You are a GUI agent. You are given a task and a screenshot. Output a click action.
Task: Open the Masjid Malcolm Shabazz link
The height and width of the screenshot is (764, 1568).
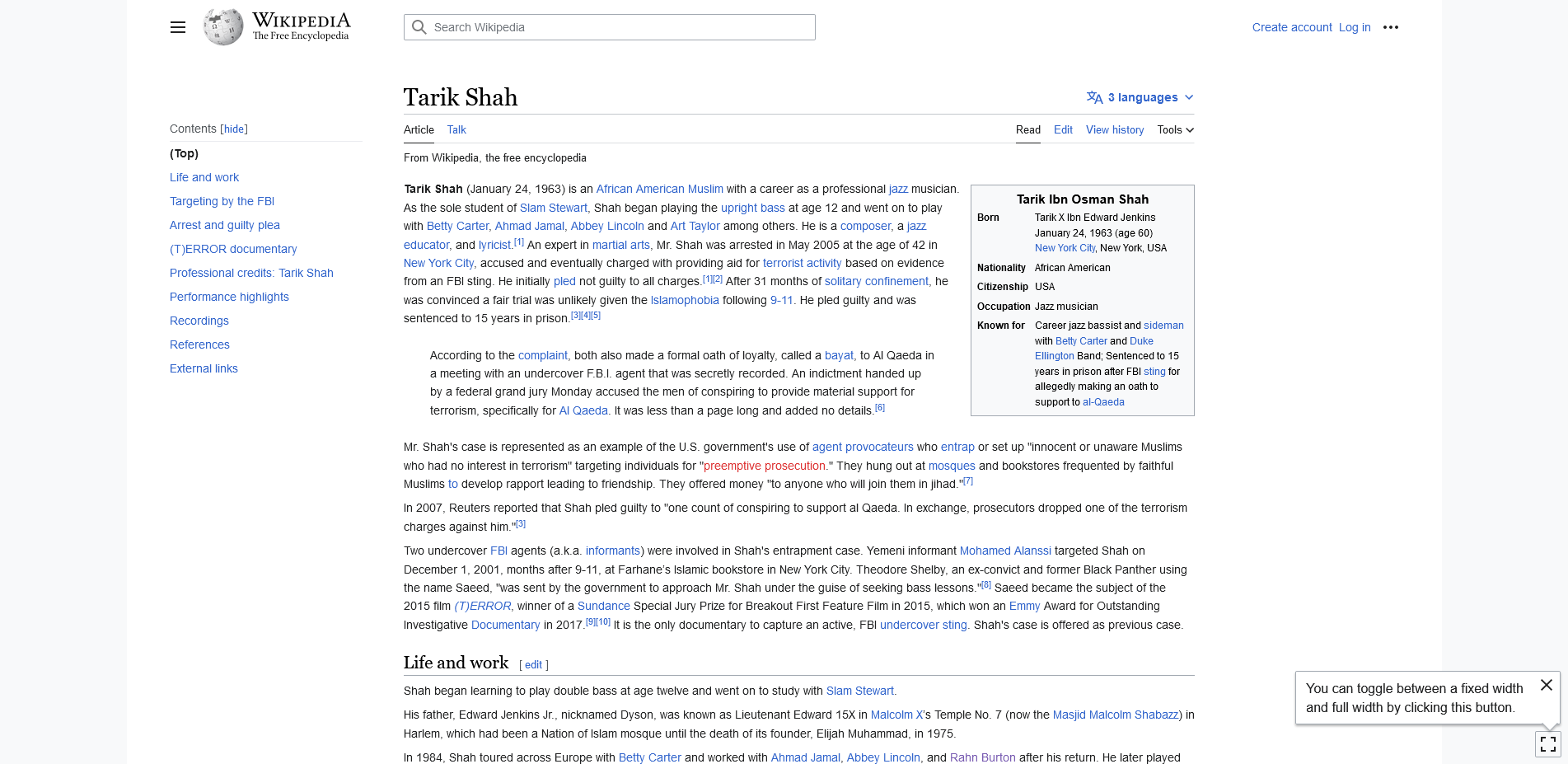tap(1116, 715)
